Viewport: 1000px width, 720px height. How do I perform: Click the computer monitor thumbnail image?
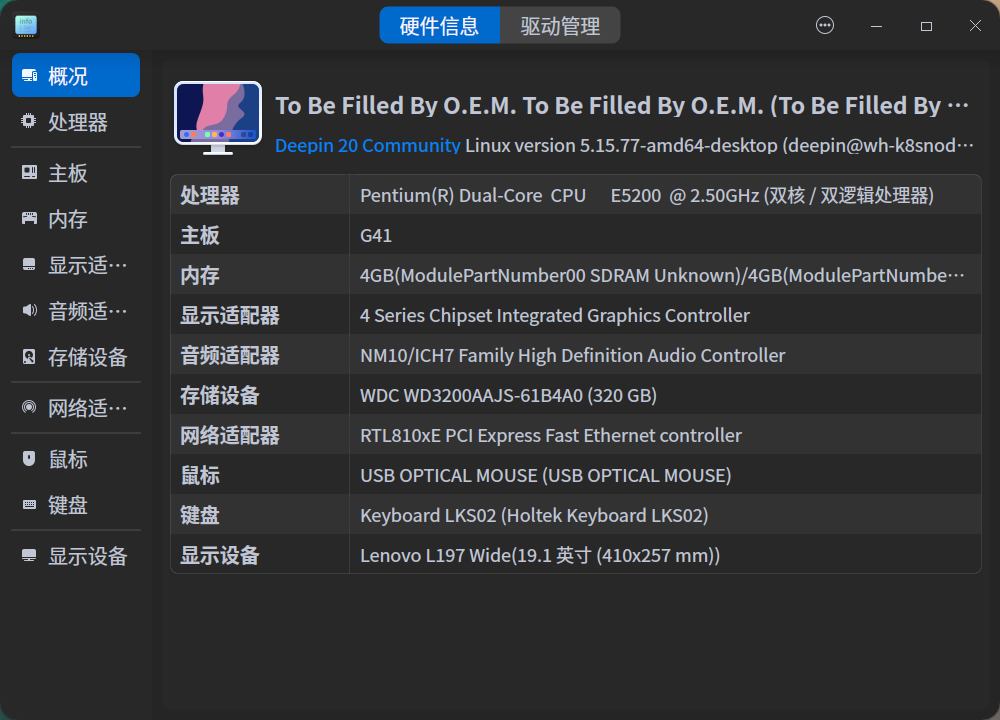point(218,118)
